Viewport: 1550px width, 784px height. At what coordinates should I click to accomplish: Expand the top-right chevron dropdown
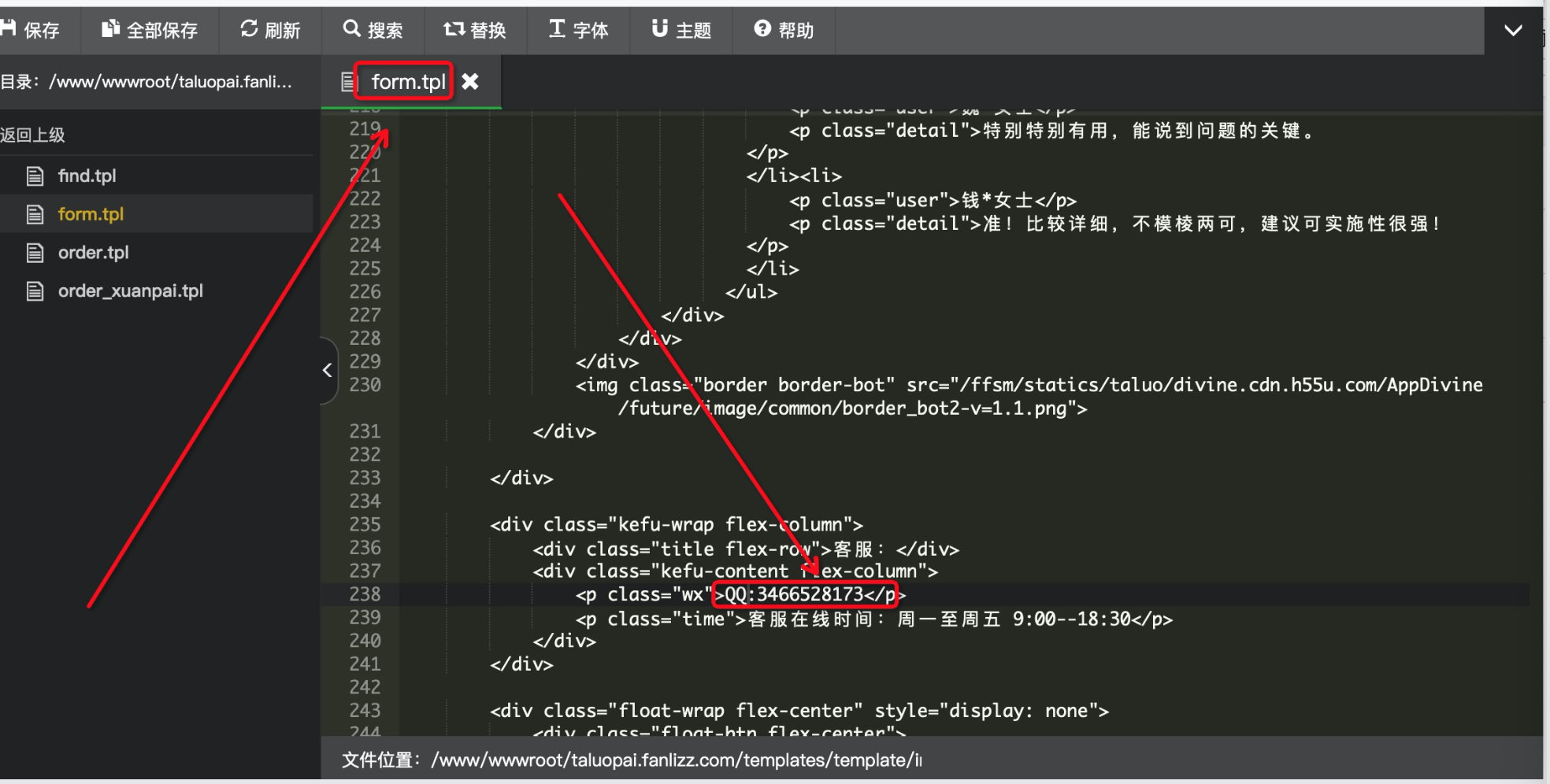tap(1512, 31)
